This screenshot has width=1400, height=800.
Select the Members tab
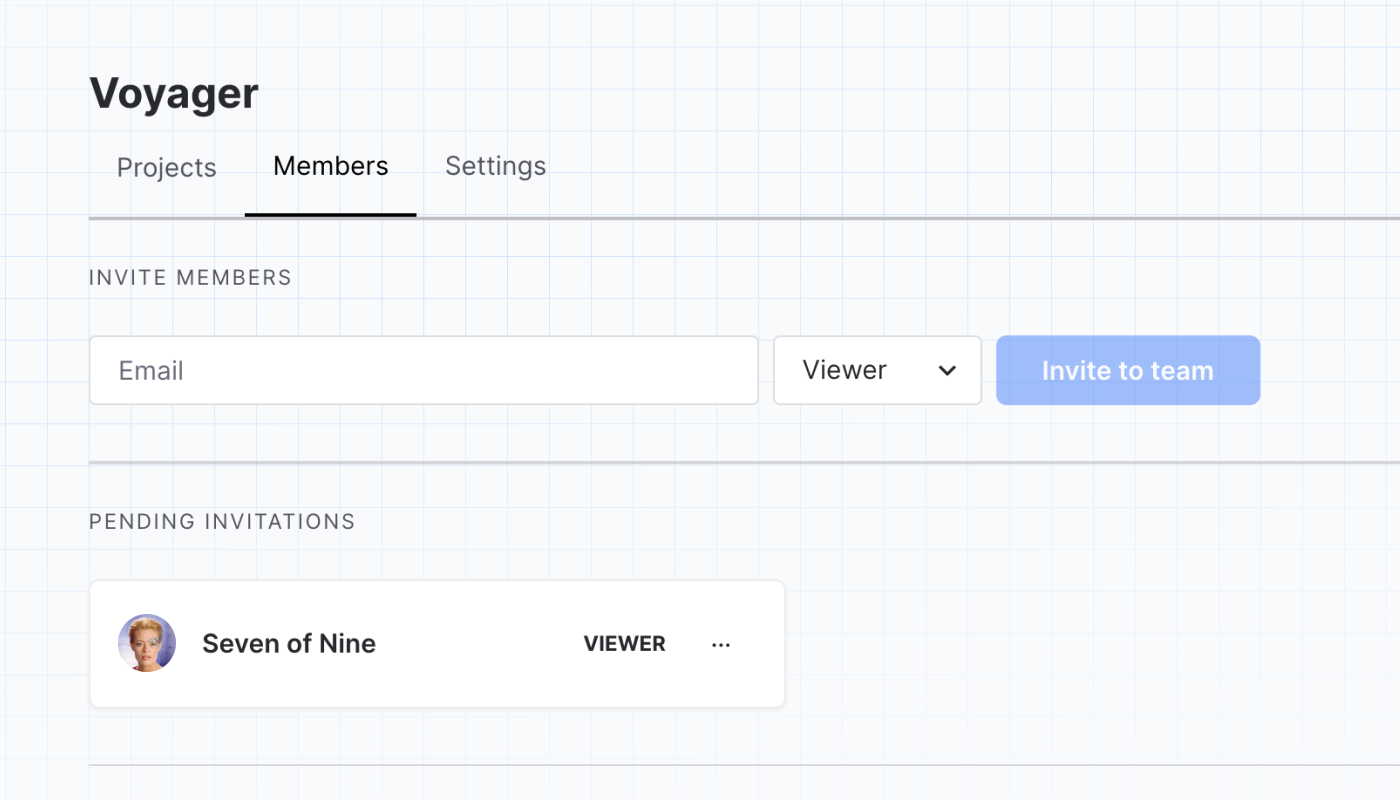[x=330, y=166]
